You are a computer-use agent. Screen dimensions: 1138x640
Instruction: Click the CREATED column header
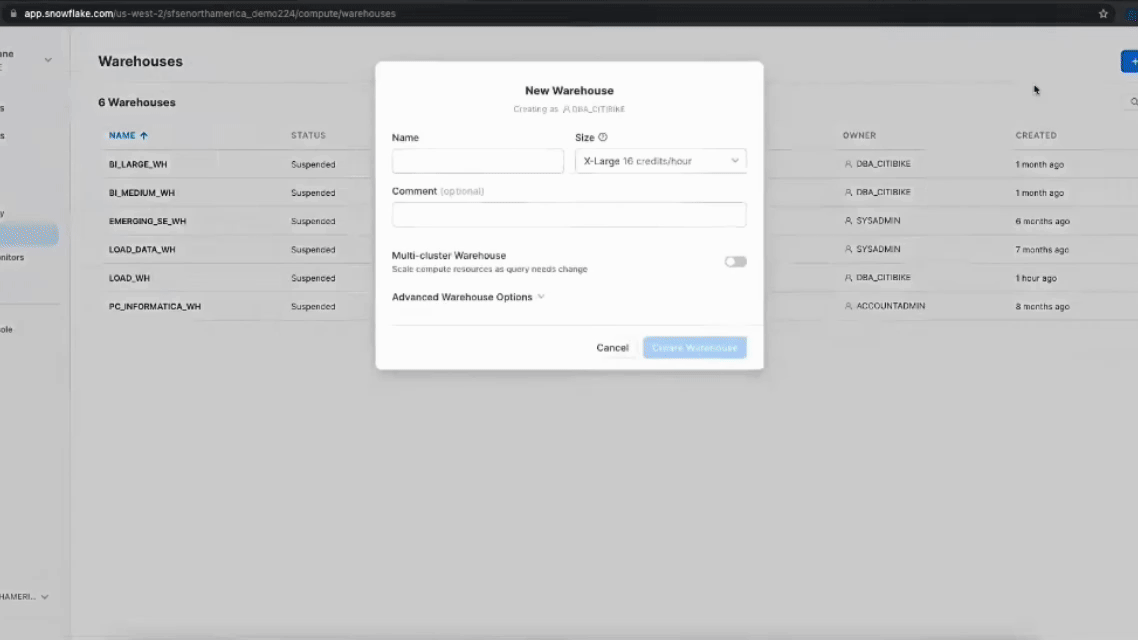[x=1036, y=136]
